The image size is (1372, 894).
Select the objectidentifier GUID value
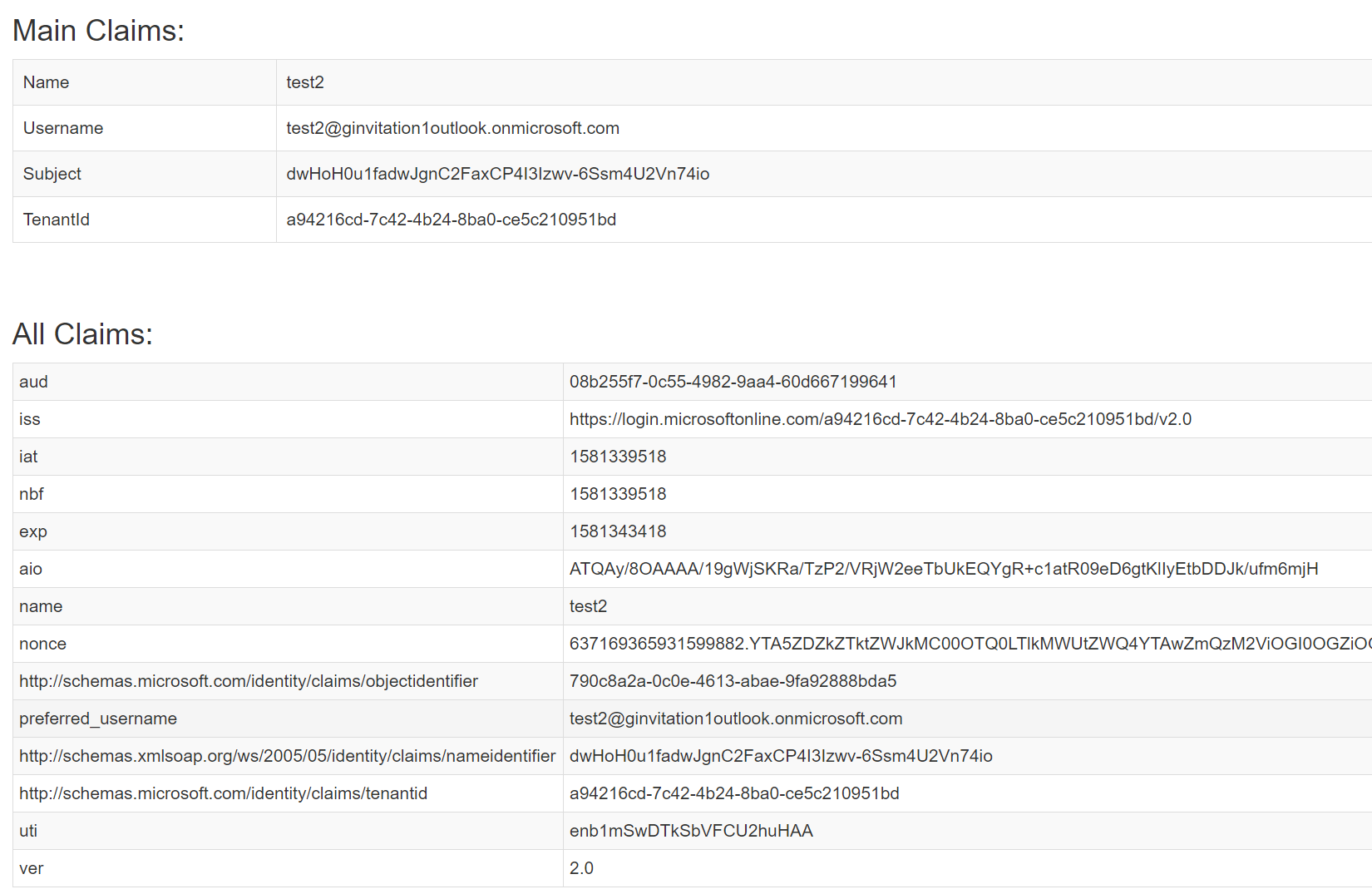[x=733, y=681]
